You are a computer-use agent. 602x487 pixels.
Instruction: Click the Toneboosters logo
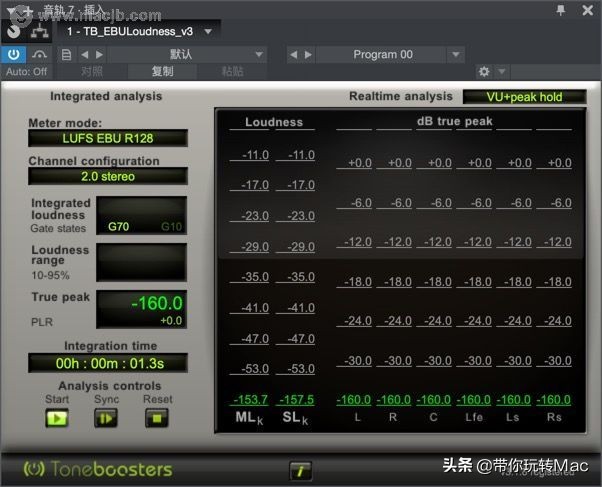(98, 469)
